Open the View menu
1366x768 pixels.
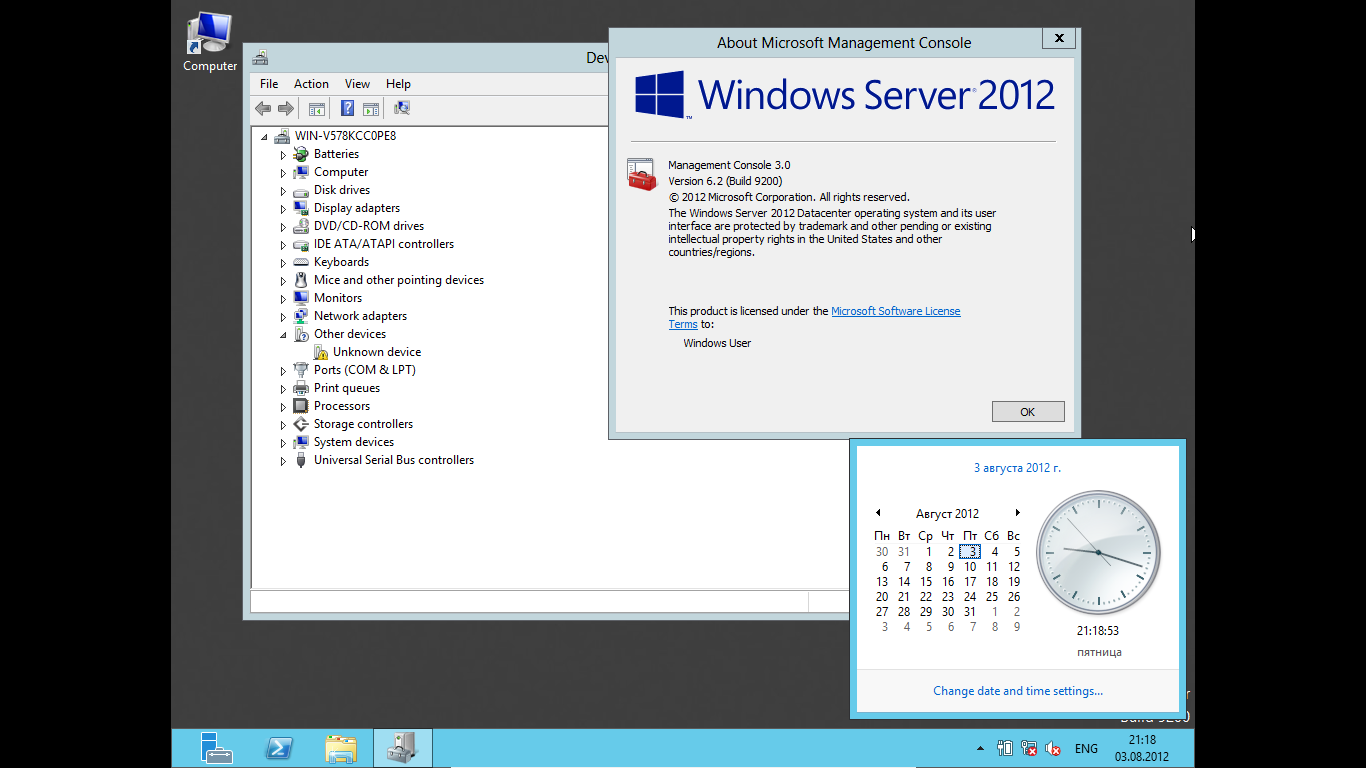pos(357,84)
